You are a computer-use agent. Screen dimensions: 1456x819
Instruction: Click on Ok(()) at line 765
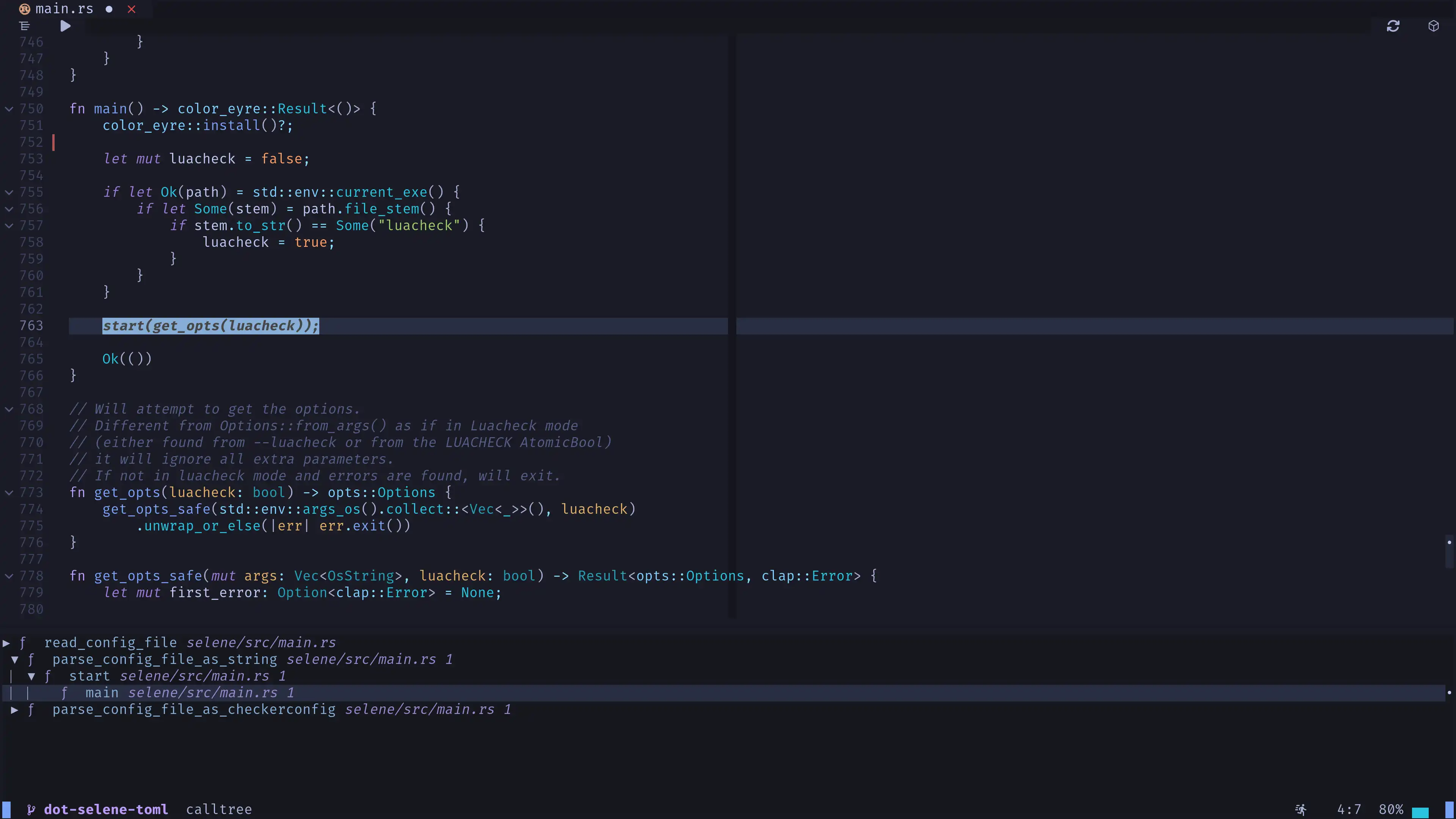click(127, 359)
